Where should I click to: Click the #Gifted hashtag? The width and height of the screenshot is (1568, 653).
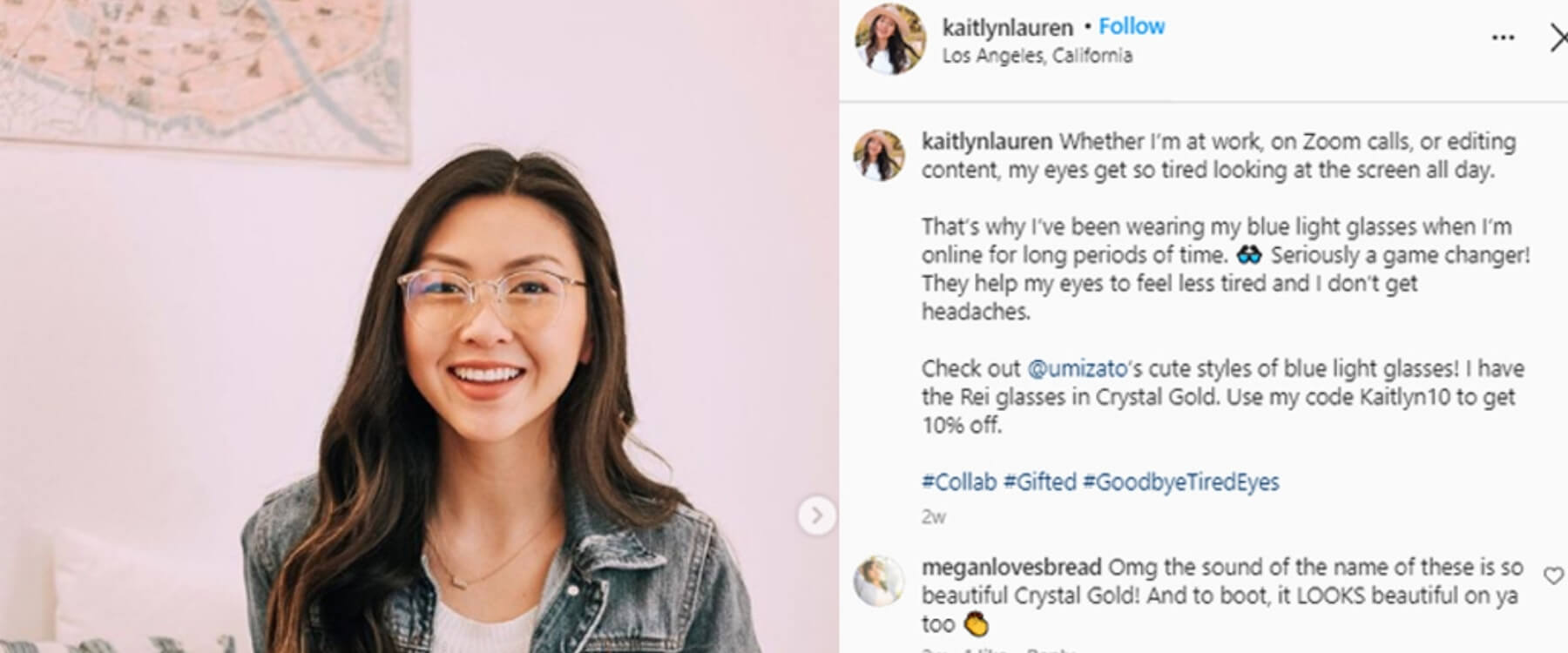click(1039, 481)
